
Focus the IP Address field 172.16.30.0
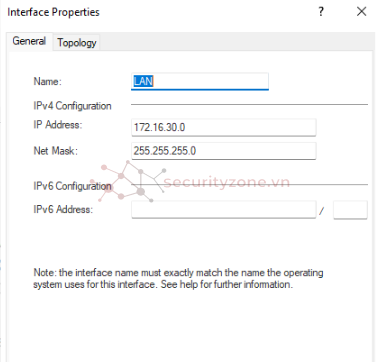click(223, 127)
